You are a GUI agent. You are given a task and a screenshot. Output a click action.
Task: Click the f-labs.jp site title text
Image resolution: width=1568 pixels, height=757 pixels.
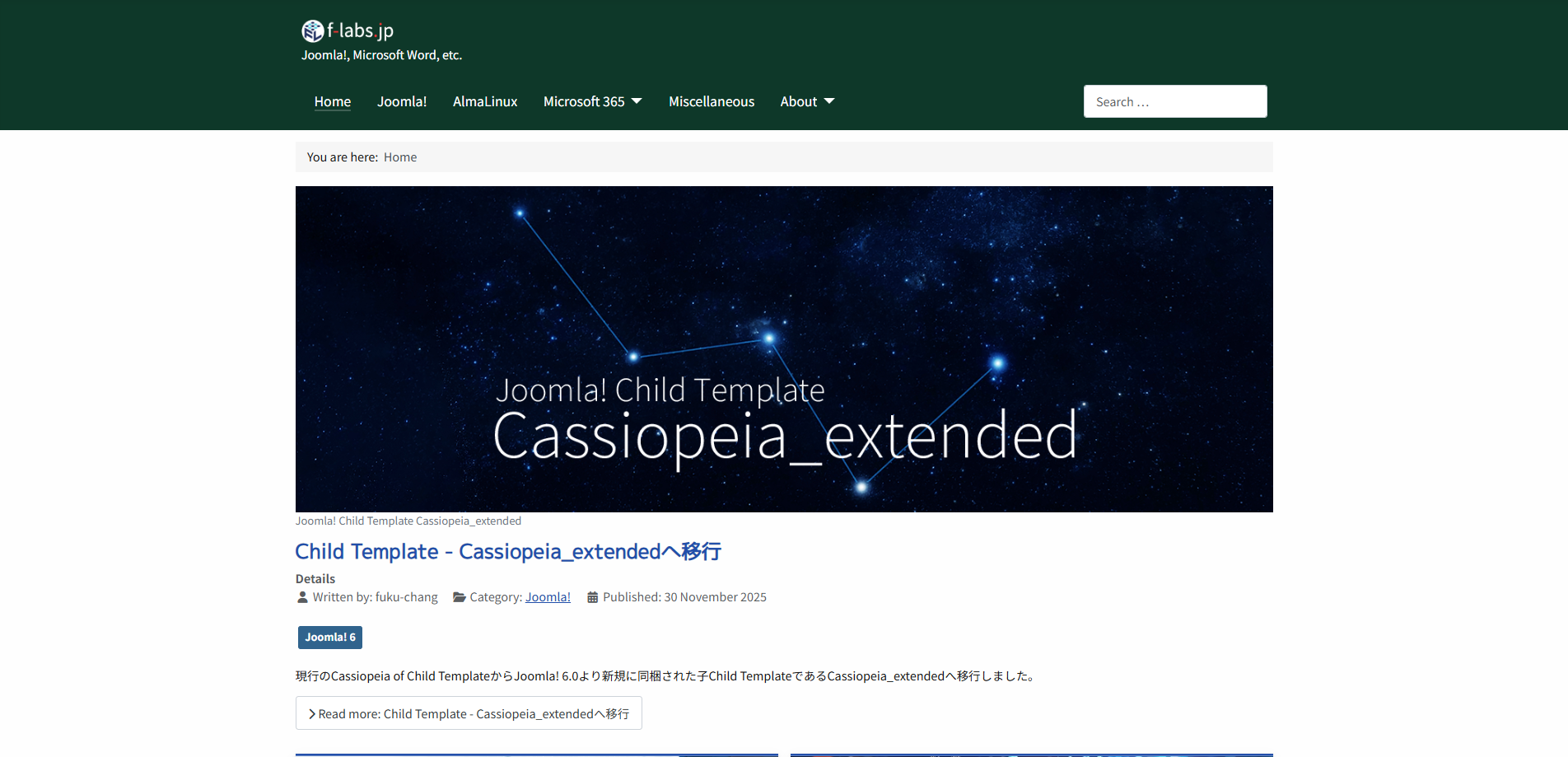tap(361, 31)
